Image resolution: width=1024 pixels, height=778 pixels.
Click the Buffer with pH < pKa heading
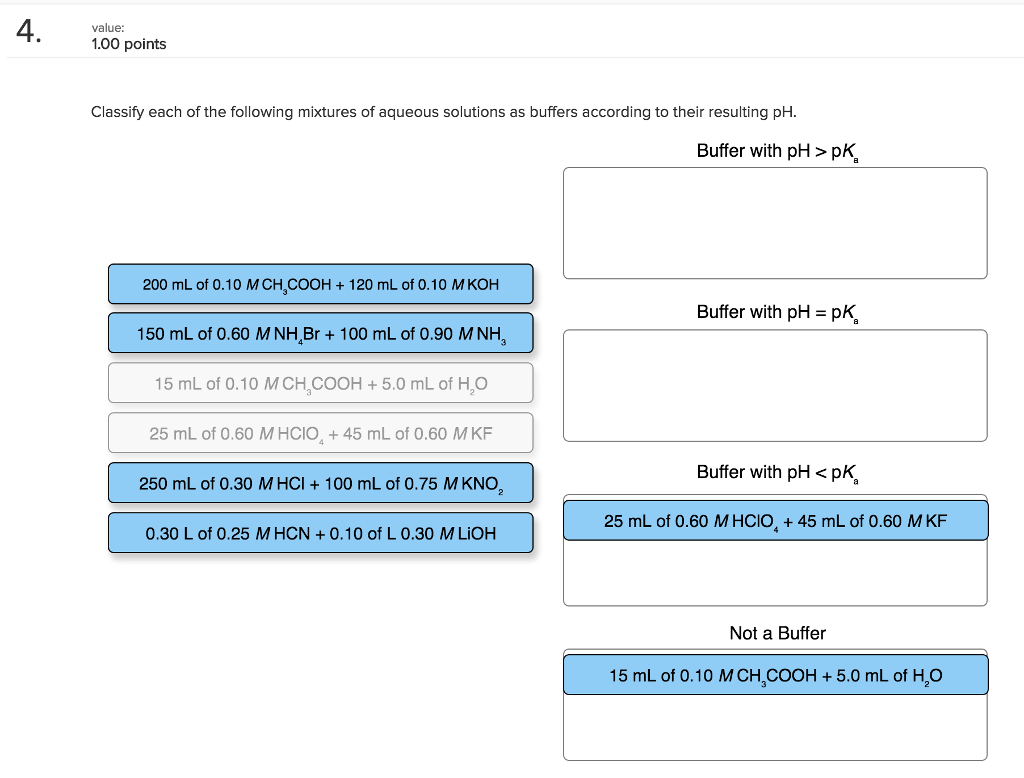775,472
